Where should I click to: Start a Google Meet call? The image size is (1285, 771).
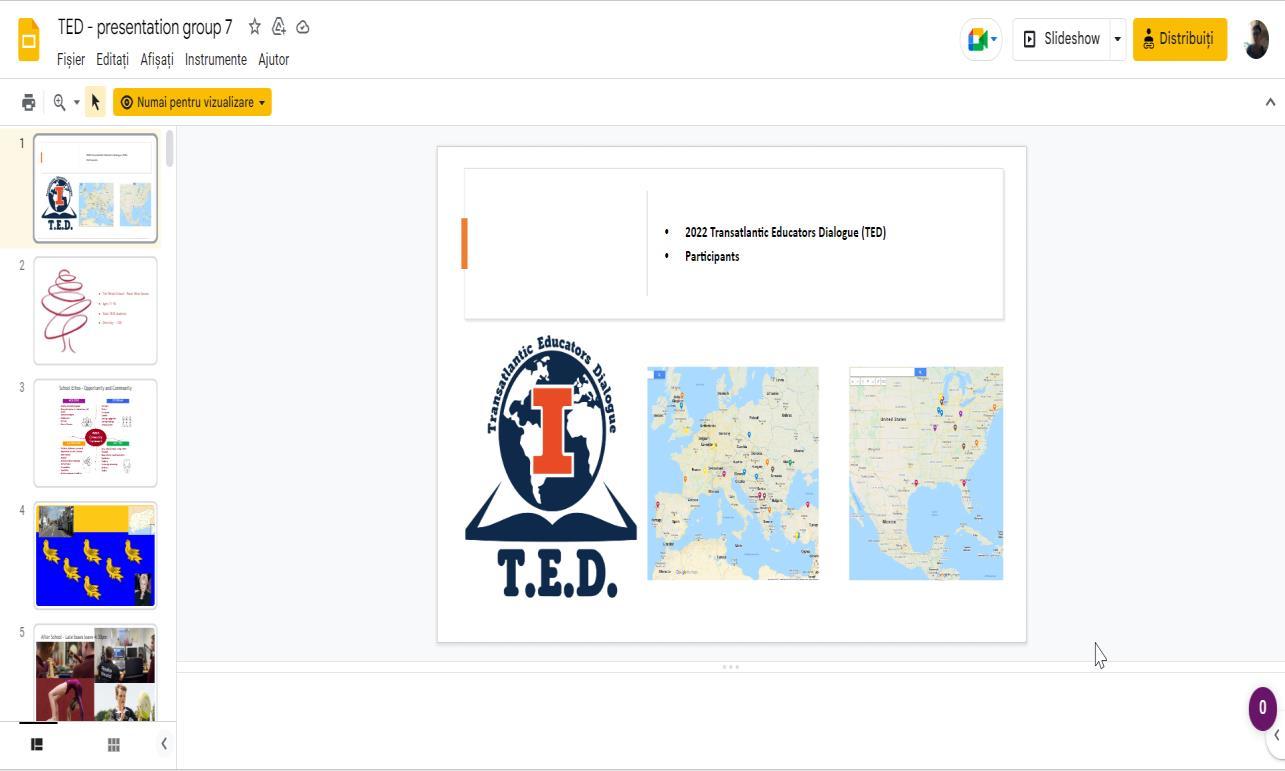[981, 39]
